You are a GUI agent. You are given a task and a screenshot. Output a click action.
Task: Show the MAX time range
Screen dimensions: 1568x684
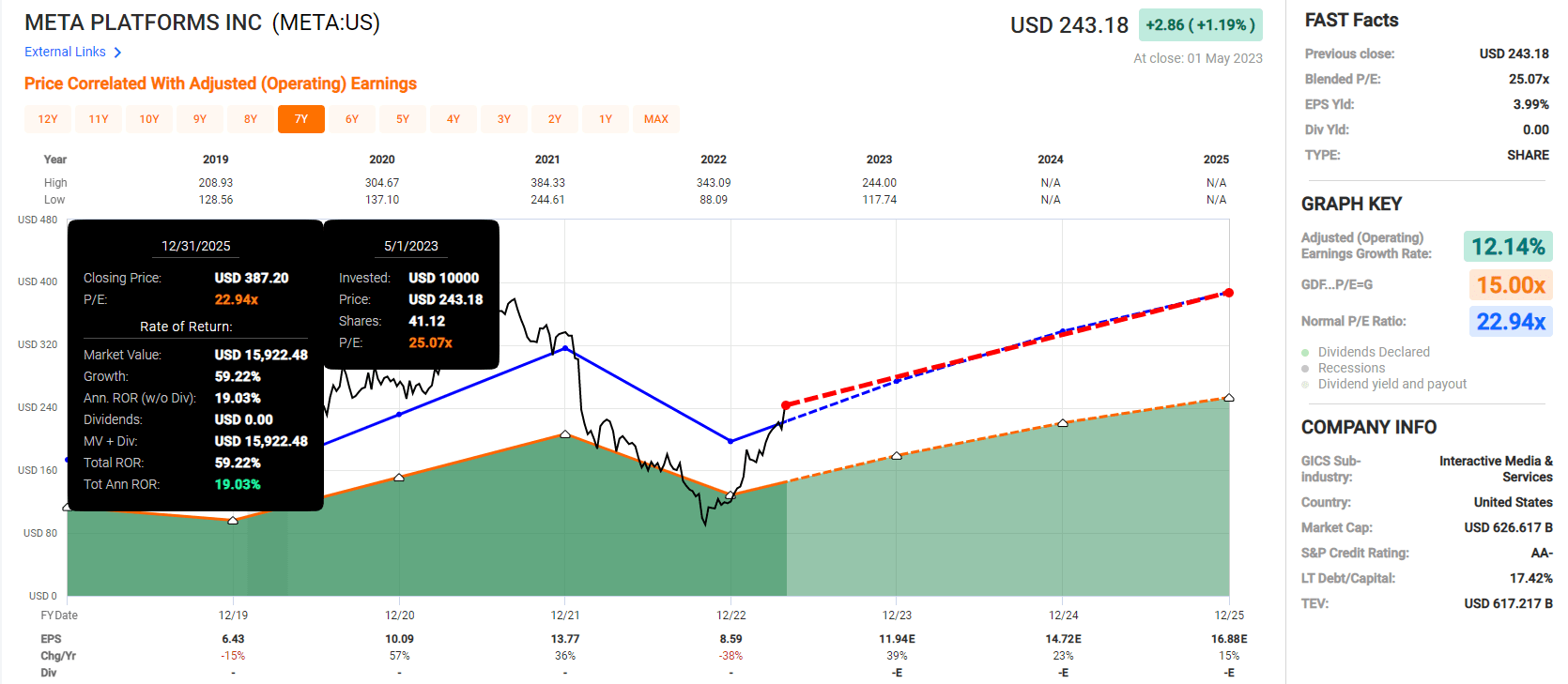pos(656,119)
